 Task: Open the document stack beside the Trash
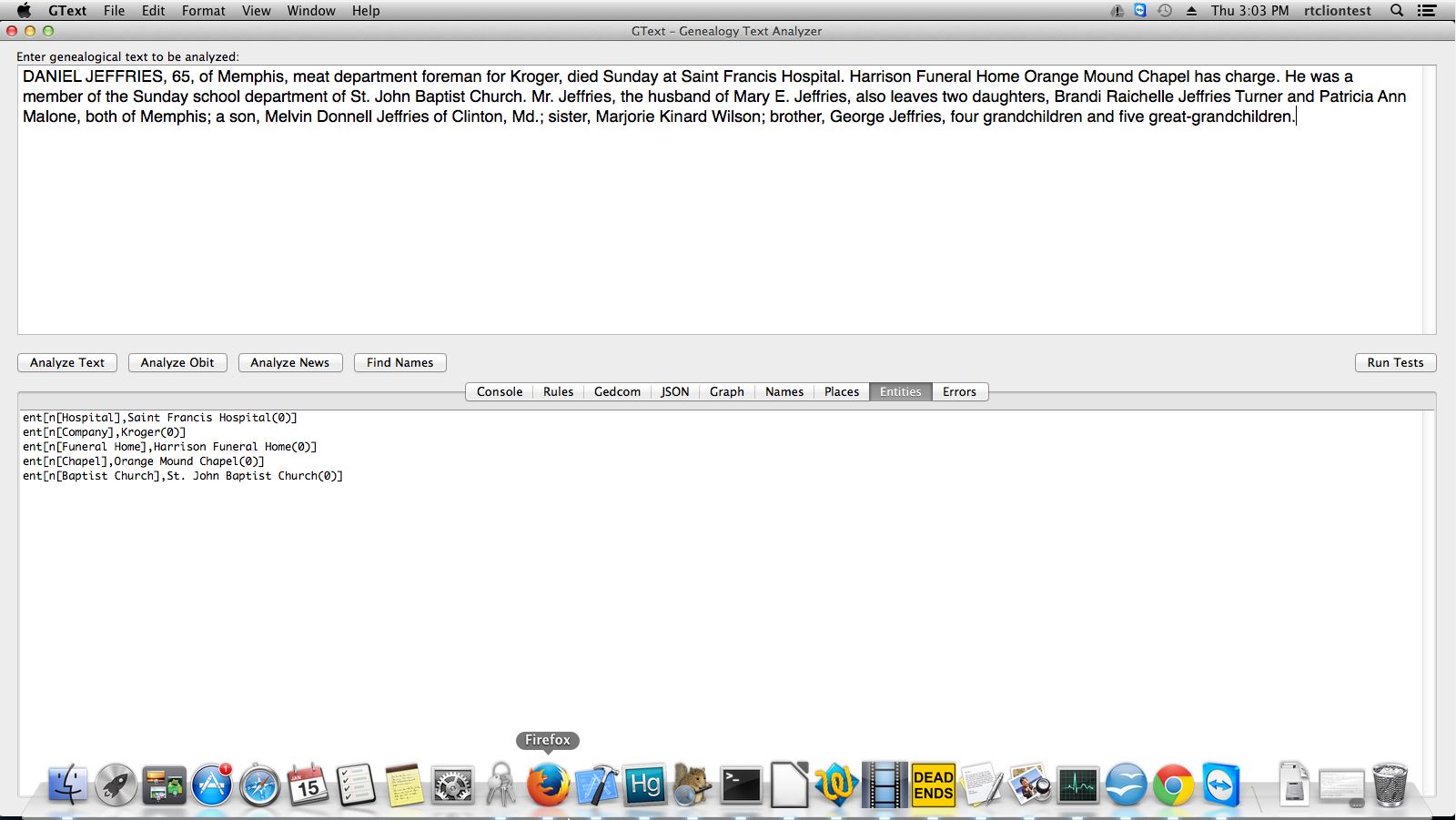coord(1293,785)
